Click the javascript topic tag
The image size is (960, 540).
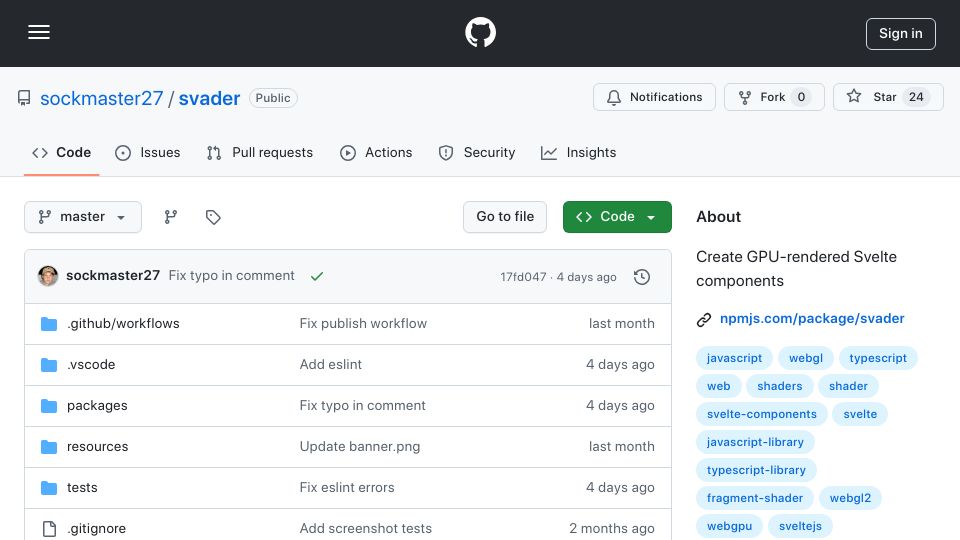pos(734,358)
